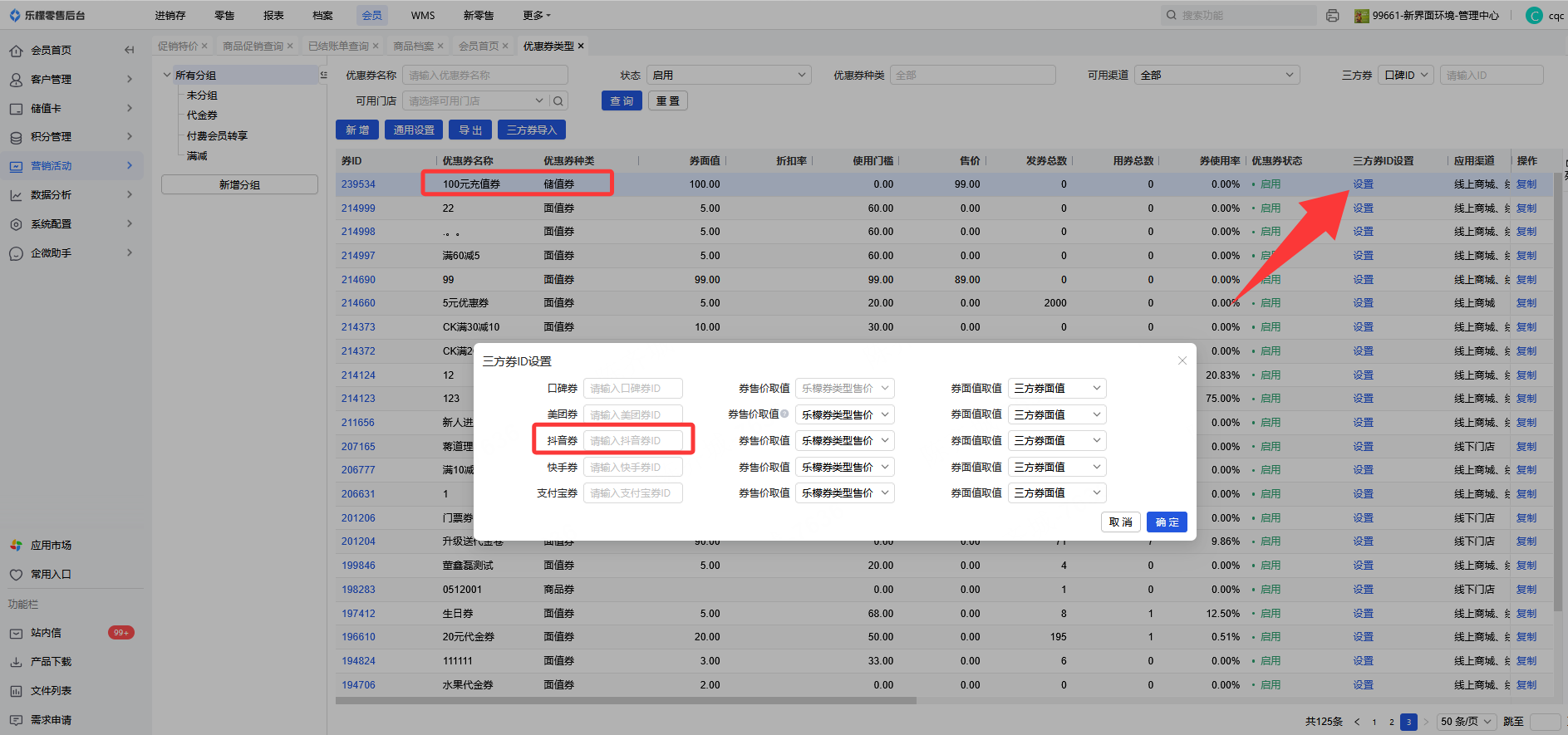This screenshot has height=735, width=1568.
Task: Open 数据分析 sidebar menu
Action: pos(51,195)
